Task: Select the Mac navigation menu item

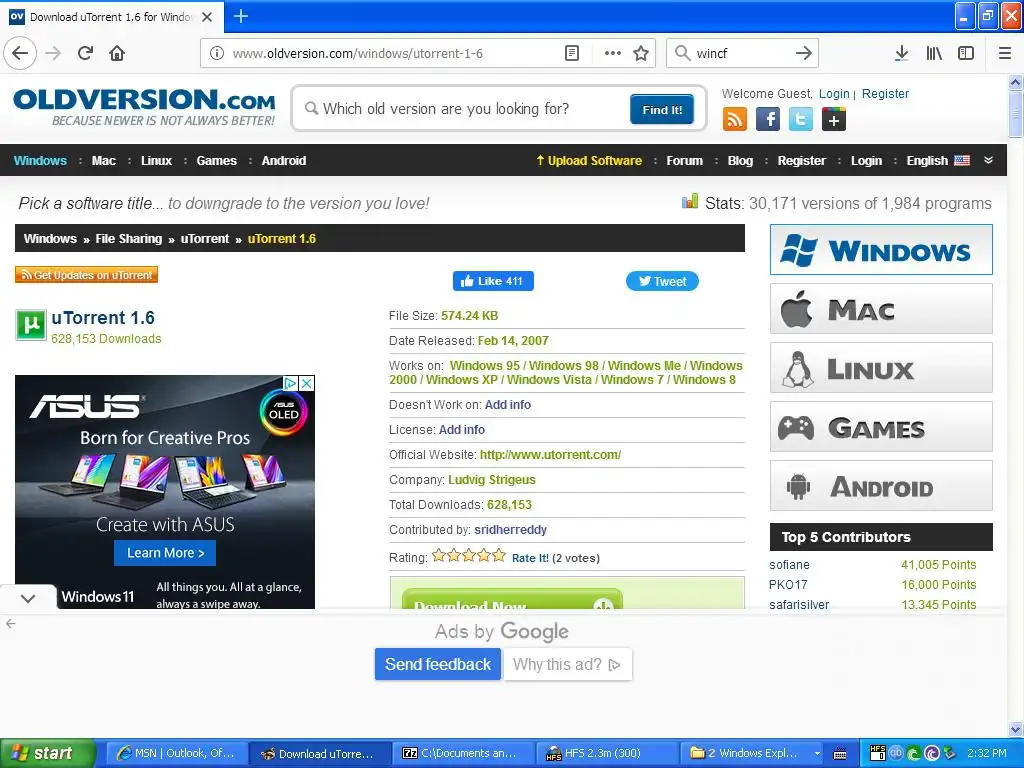Action: coord(104,161)
